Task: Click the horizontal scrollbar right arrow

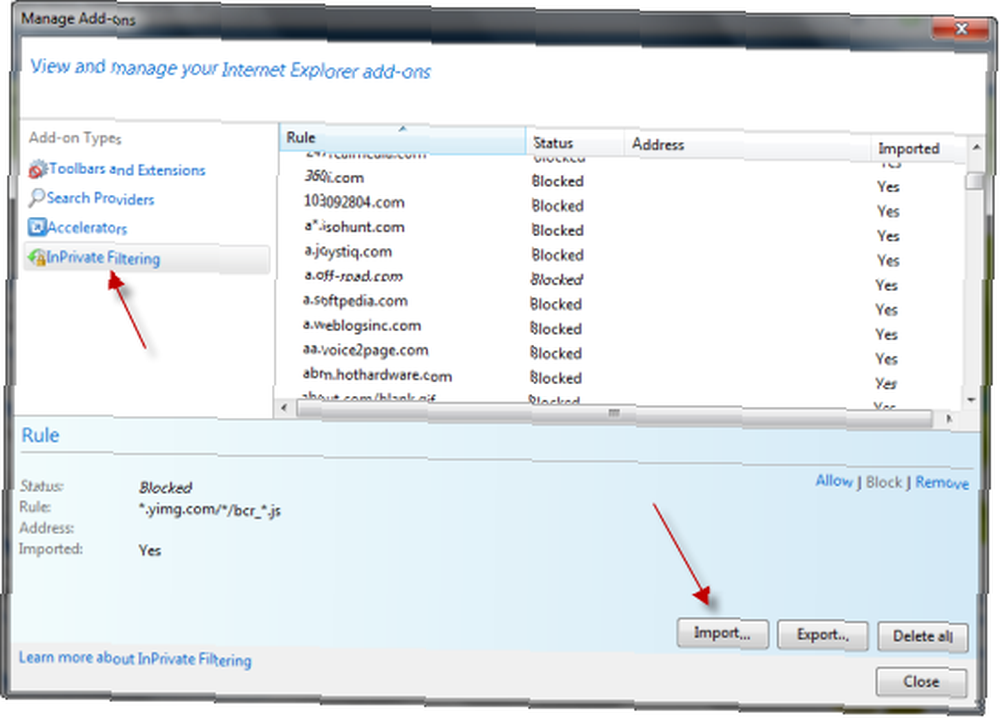Action: 948,418
